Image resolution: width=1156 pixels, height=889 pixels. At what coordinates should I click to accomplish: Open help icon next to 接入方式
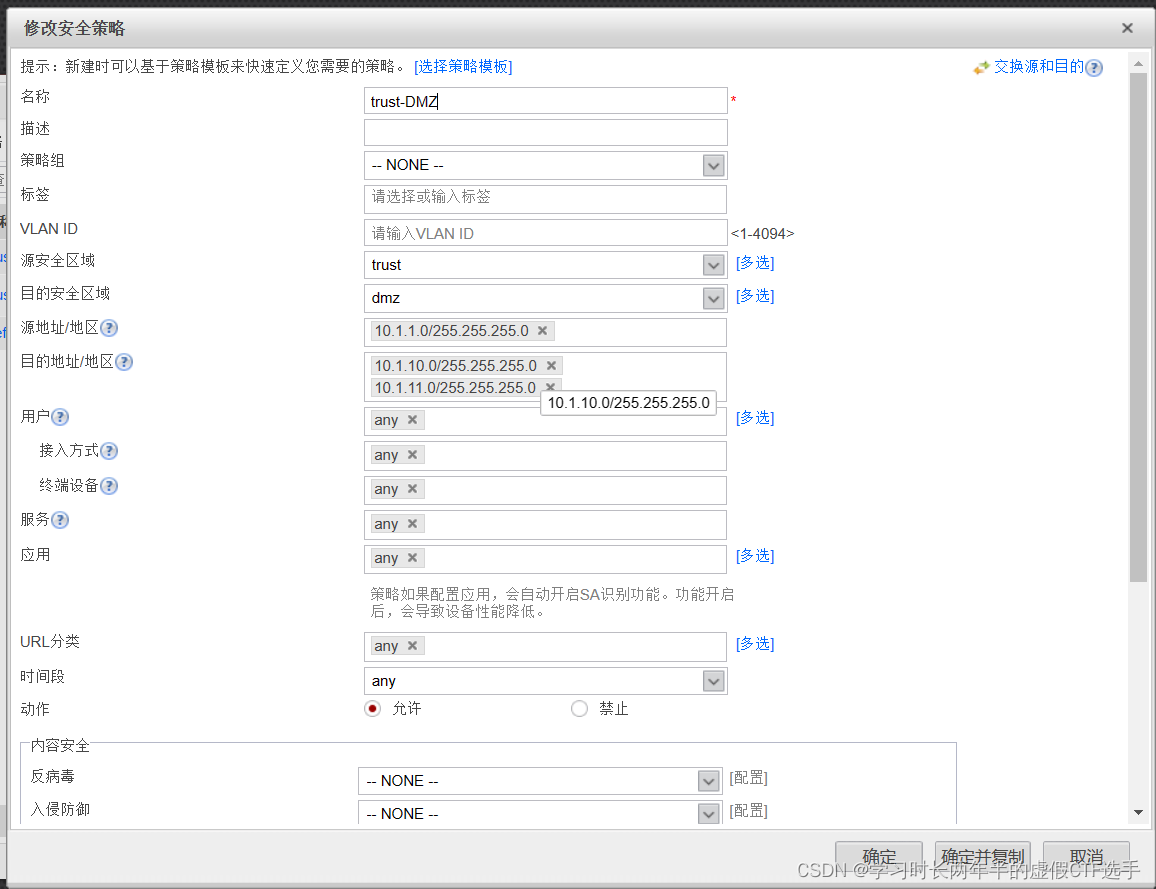coord(109,451)
